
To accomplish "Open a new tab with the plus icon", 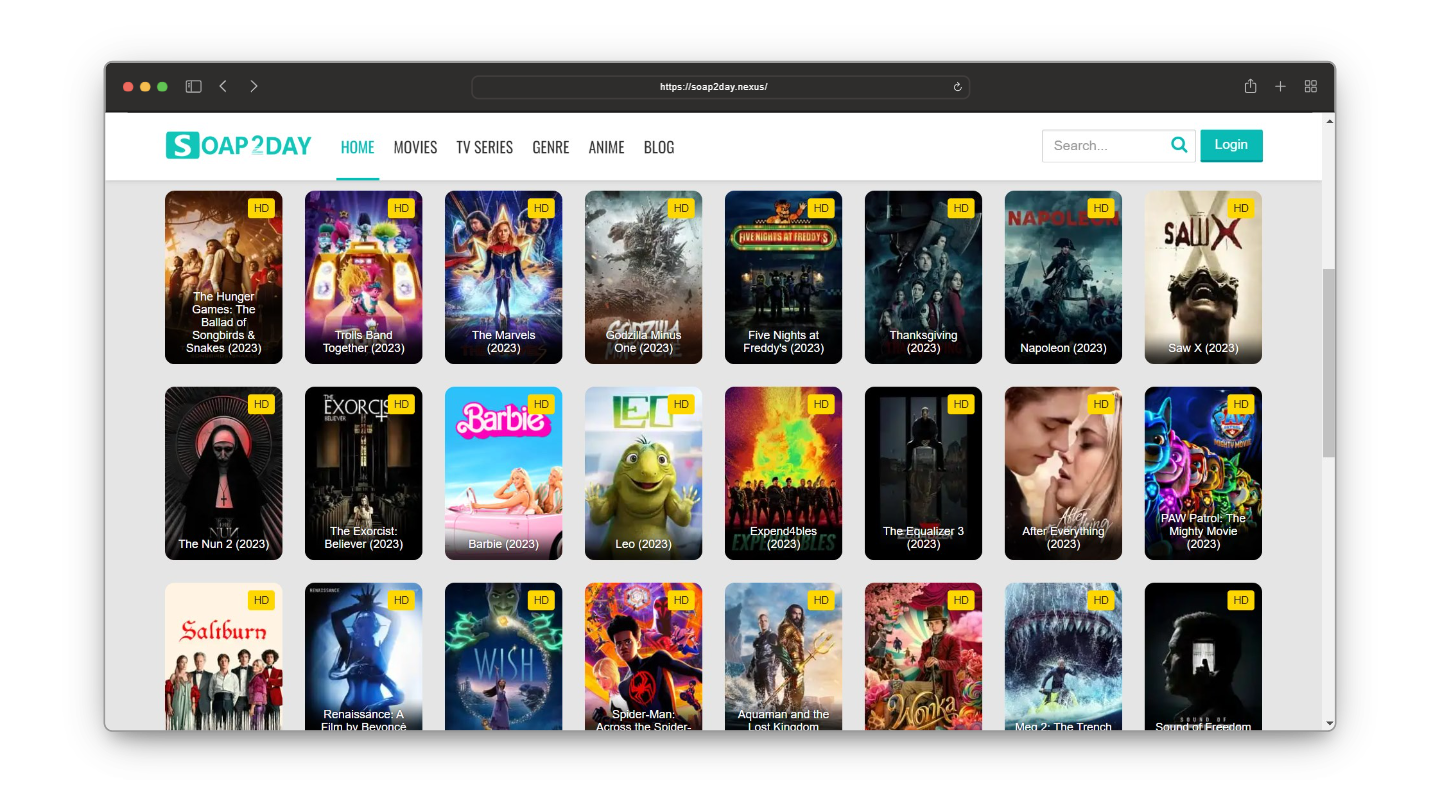I will pos(1280,87).
